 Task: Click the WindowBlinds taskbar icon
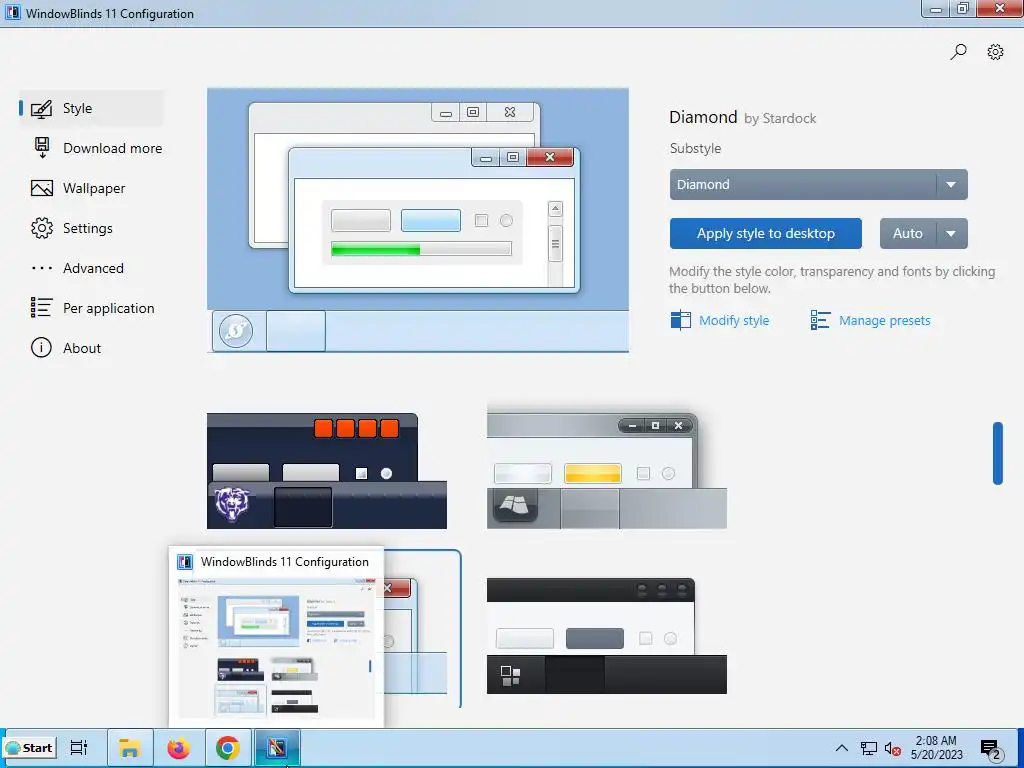tap(276, 748)
